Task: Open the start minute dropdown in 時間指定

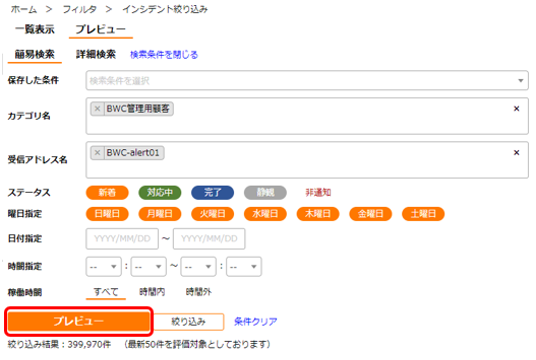Action: [x=148, y=267]
